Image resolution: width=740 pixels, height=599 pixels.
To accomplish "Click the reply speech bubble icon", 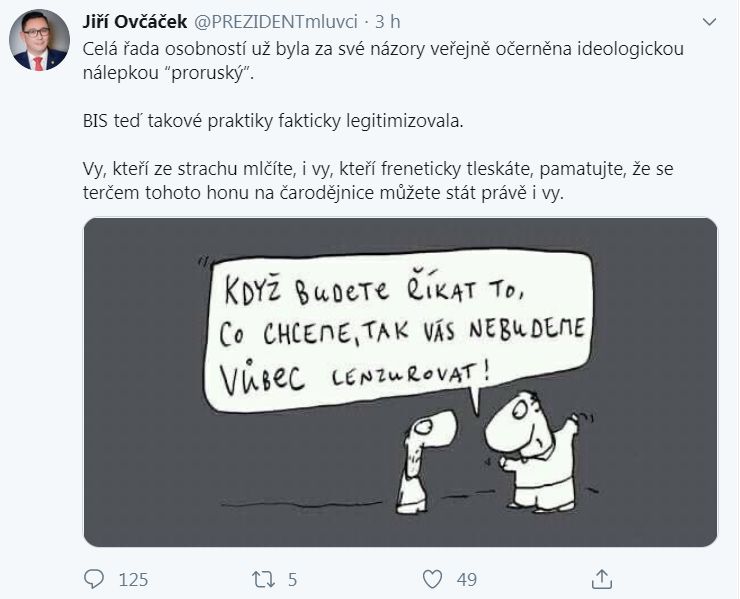I will click(x=93, y=579).
